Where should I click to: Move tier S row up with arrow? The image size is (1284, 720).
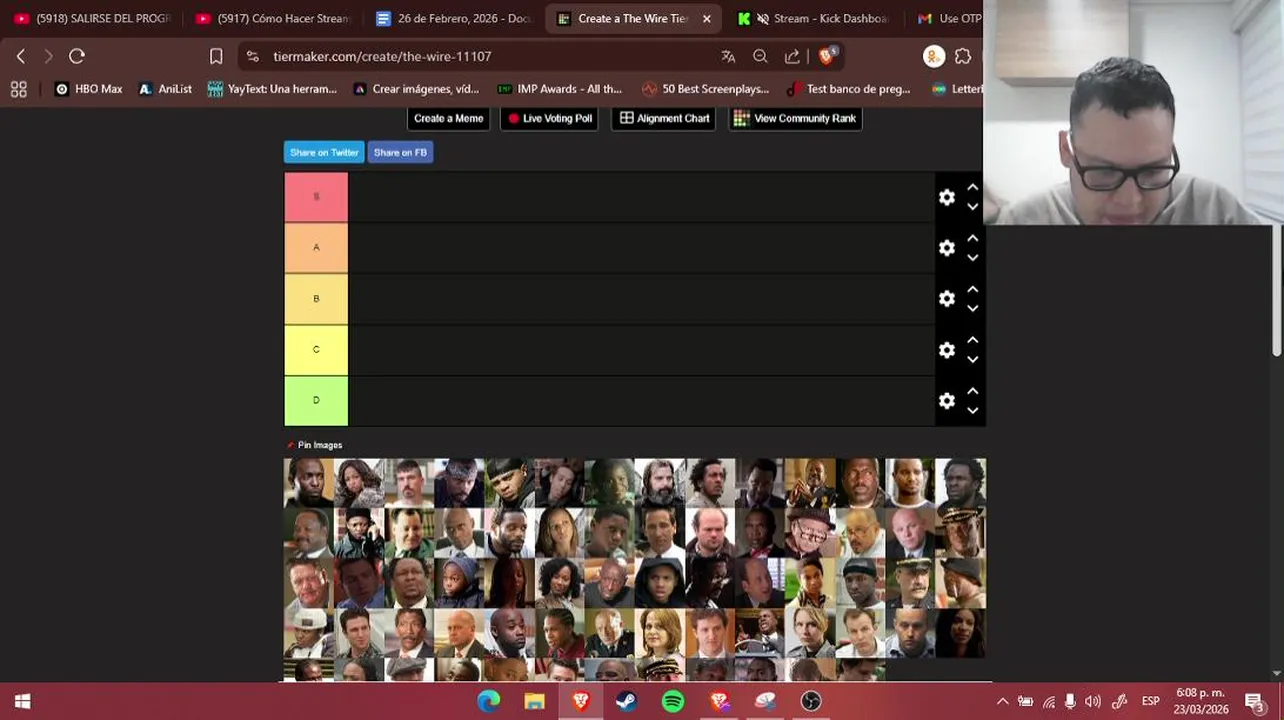[972, 188]
